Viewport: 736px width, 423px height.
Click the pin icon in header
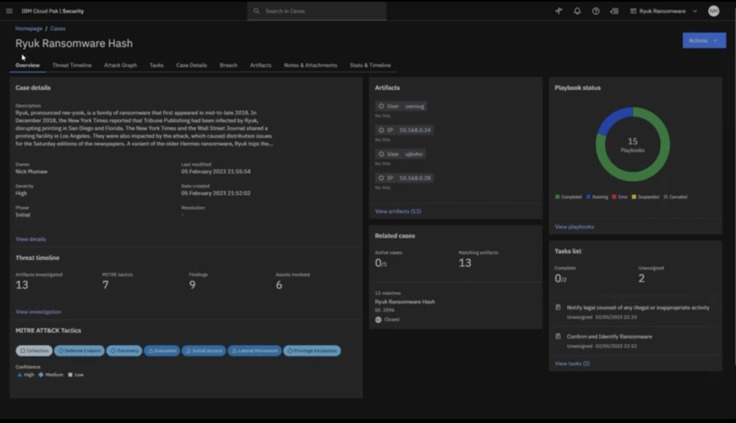pos(559,11)
